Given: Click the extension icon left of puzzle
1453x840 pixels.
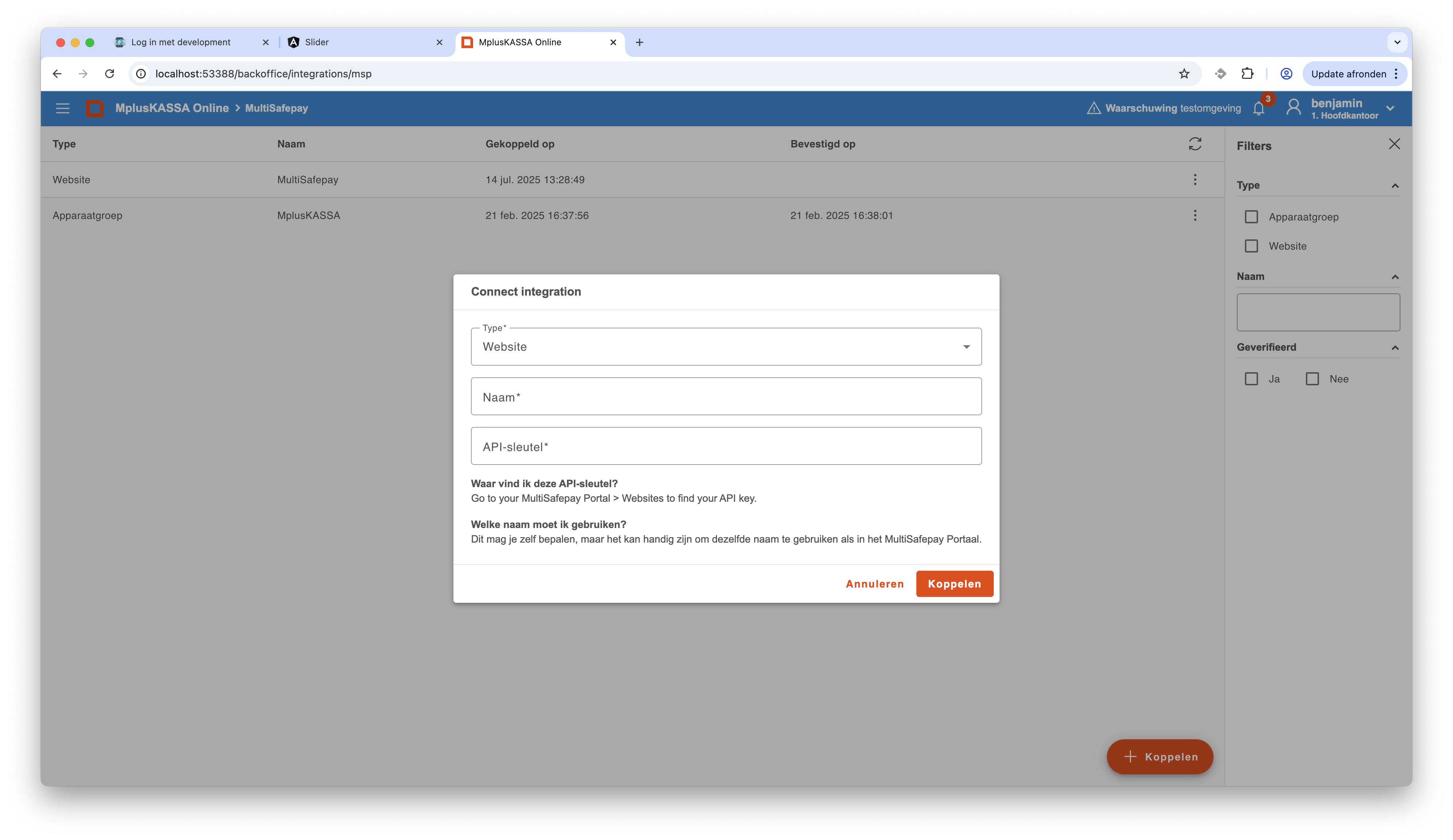Looking at the screenshot, I should tap(1220, 74).
